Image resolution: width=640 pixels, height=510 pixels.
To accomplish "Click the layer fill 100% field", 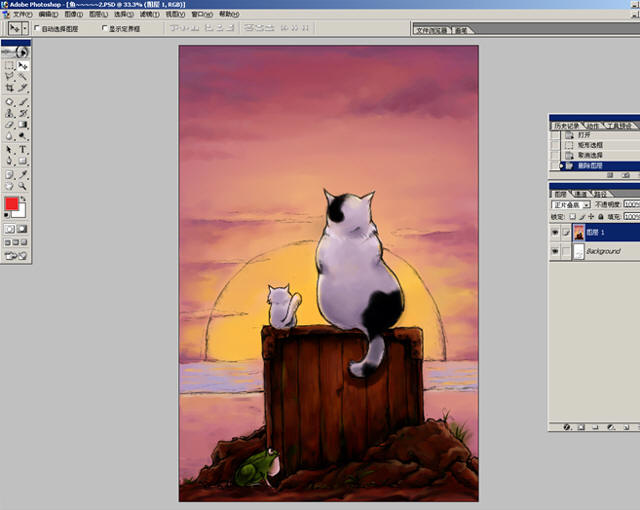I will pyautogui.click(x=632, y=217).
